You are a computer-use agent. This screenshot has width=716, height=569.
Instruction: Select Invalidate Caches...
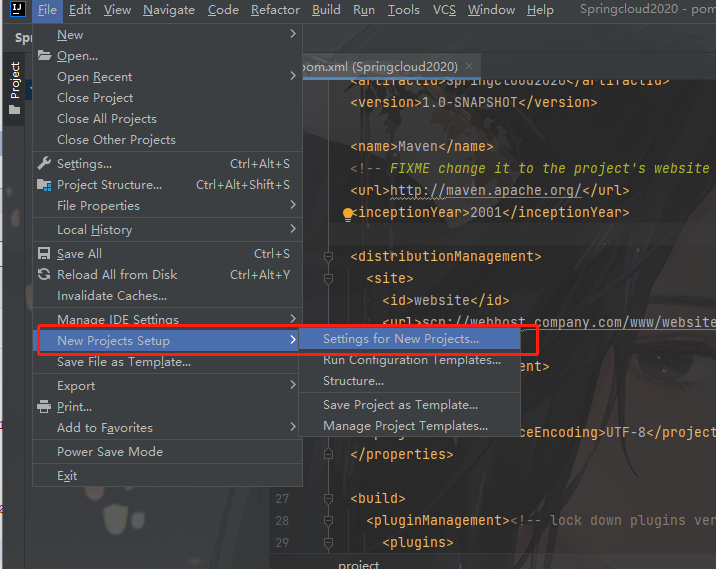pyautogui.click(x=168, y=296)
